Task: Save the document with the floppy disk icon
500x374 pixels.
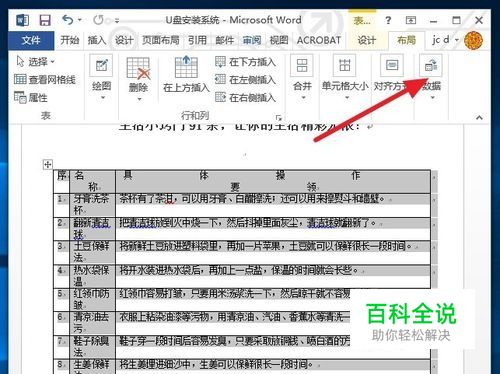Action: pos(45,20)
